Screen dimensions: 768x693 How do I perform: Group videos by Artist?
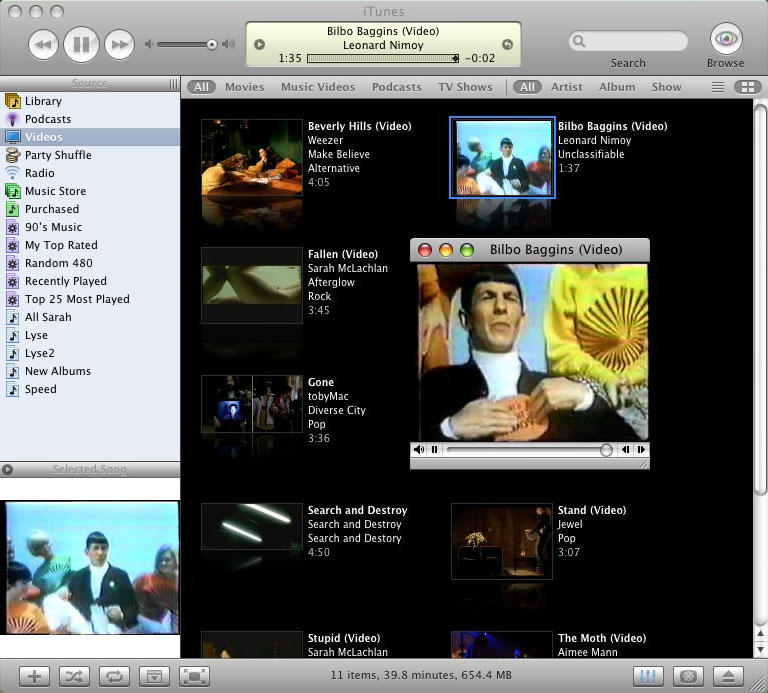pos(567,87)
